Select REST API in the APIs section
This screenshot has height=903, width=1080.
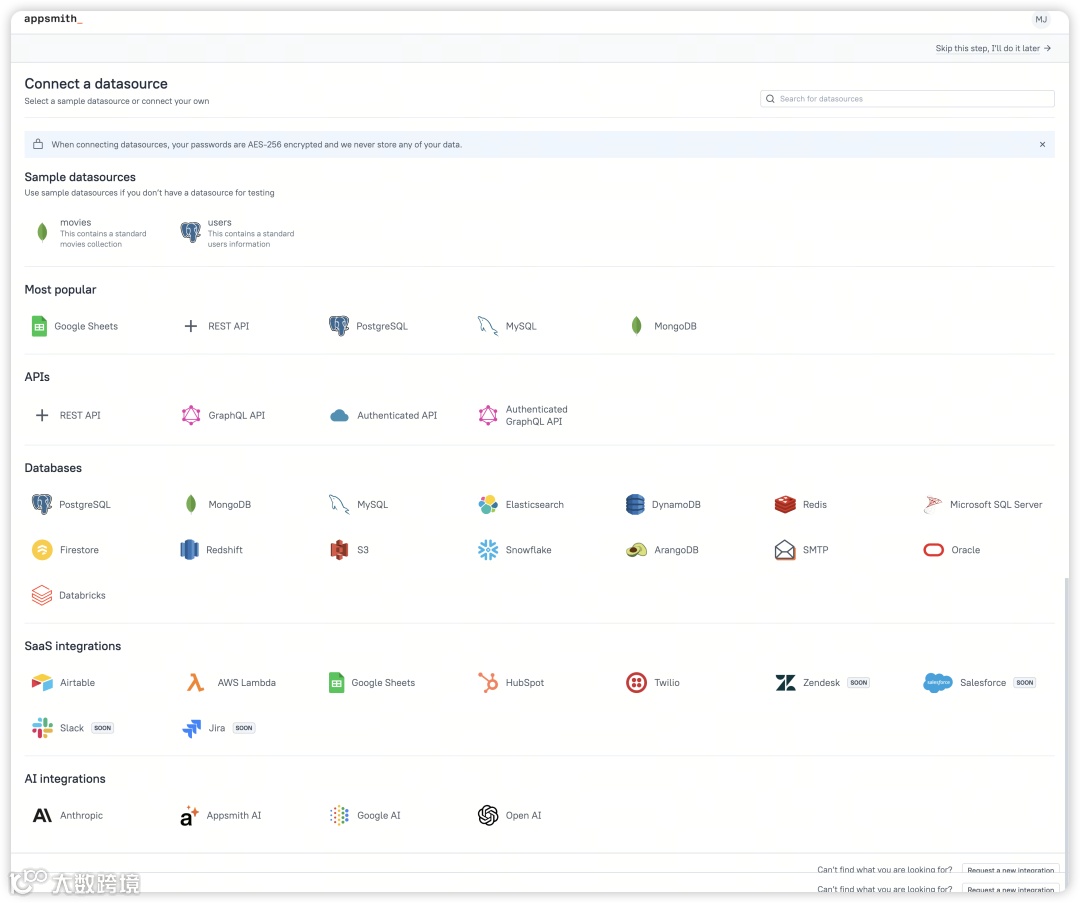[x=68, y=415]
